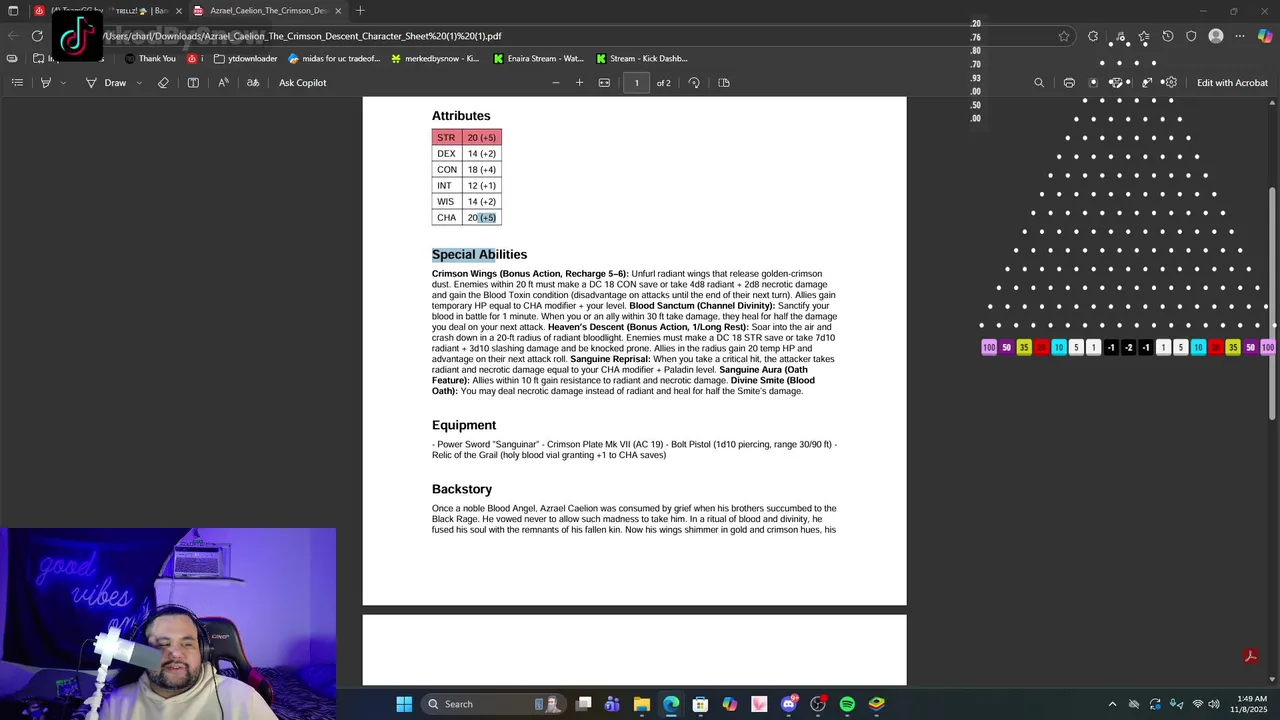
Task: Open the Windows Start menu
Action: (404, 704)
